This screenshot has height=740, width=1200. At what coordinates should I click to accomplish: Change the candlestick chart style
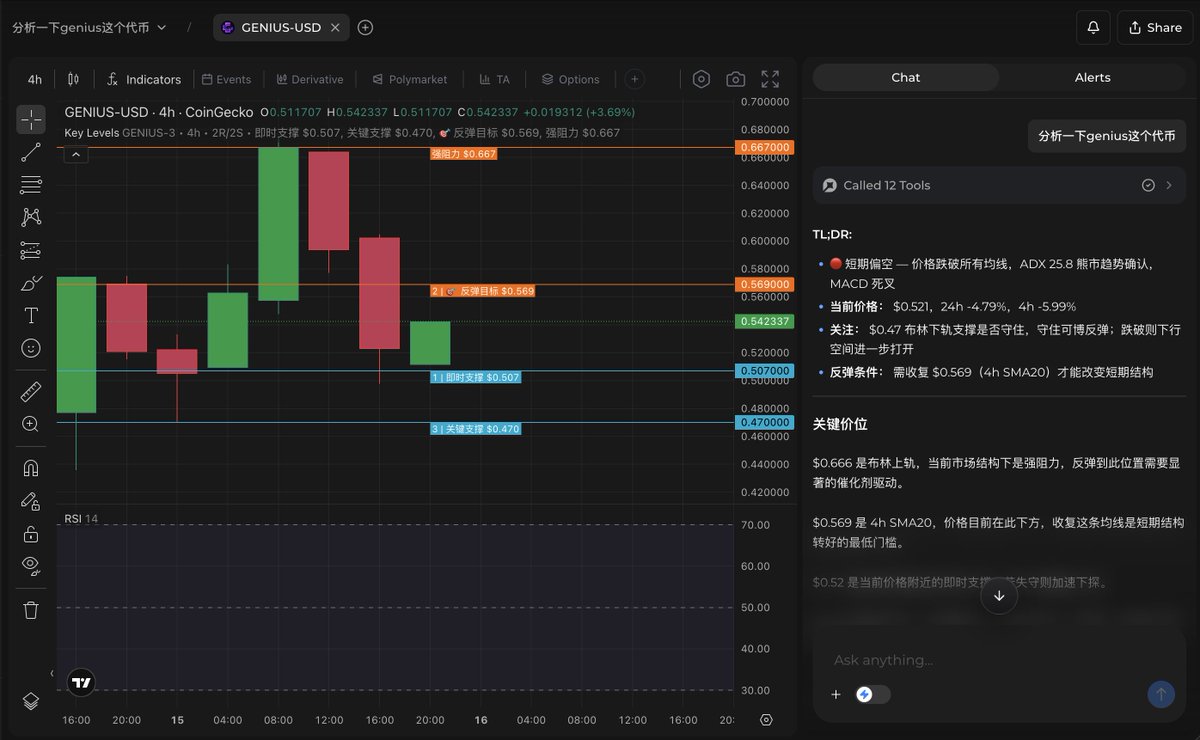click(x=73, y=79)
